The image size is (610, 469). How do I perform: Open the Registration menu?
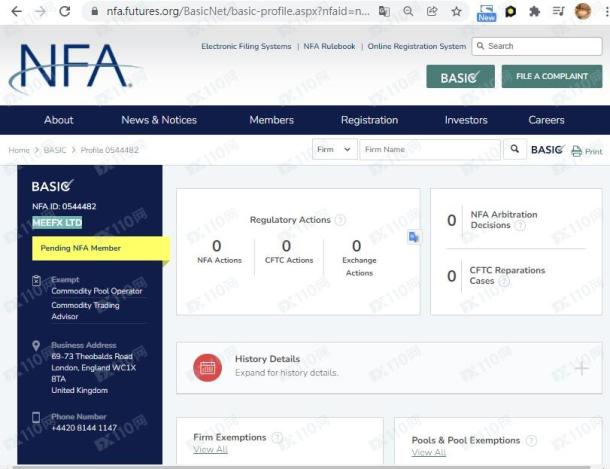click(370, 120)
